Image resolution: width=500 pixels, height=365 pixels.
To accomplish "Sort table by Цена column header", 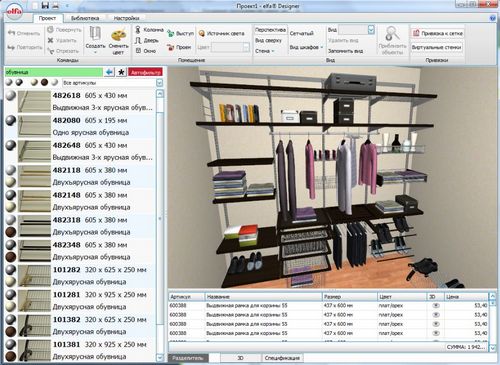I will 466,296.
